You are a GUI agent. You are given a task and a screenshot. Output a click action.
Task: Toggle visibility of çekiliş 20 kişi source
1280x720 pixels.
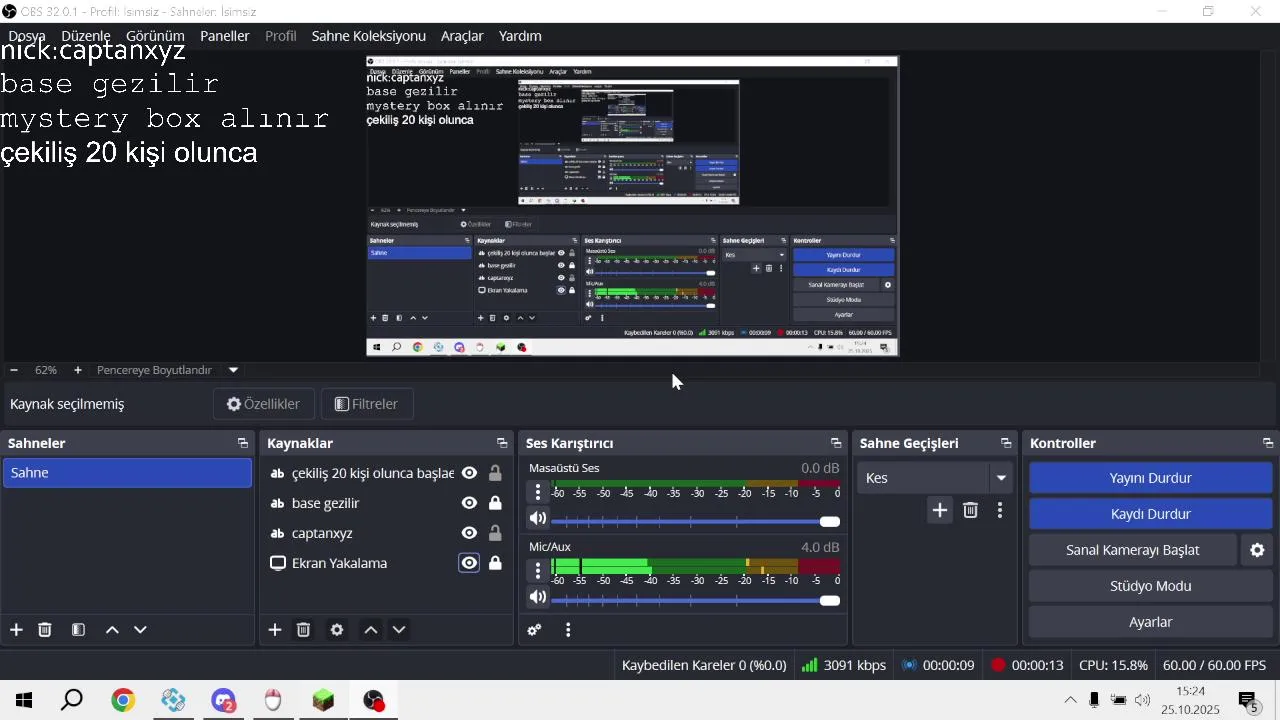[469, 473]
